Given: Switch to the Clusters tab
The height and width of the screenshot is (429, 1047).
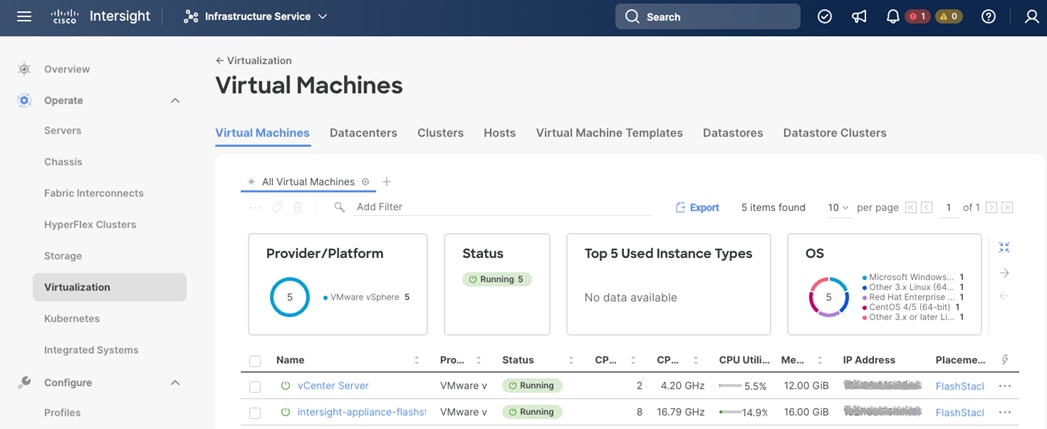Looking at the screenshot, I should (x=441, y=133).
